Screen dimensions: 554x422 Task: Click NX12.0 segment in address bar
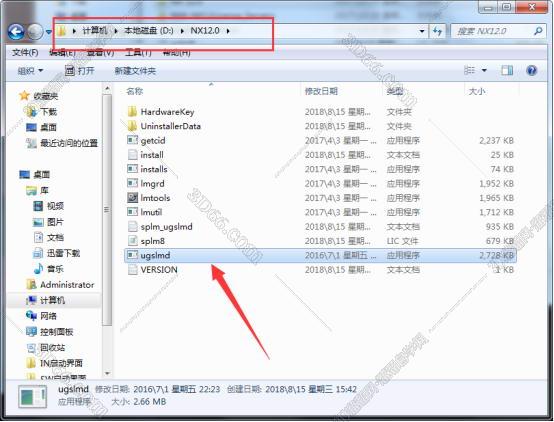[205, 31]
